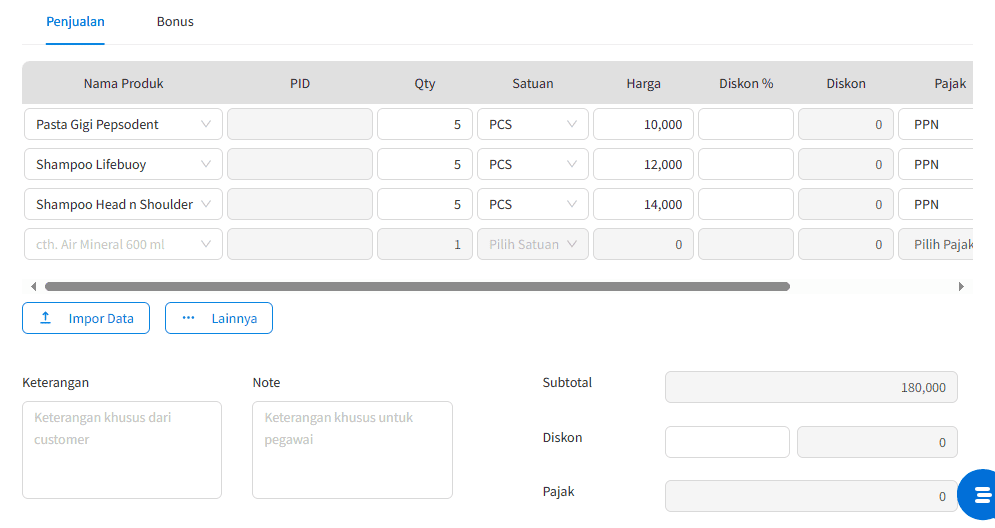Image resolution: width=995 pixels, height=528 pixels.
Task: Expand the Pasta Gigi Pepsodent product dropdown
Action: click(x=124, y=124)
